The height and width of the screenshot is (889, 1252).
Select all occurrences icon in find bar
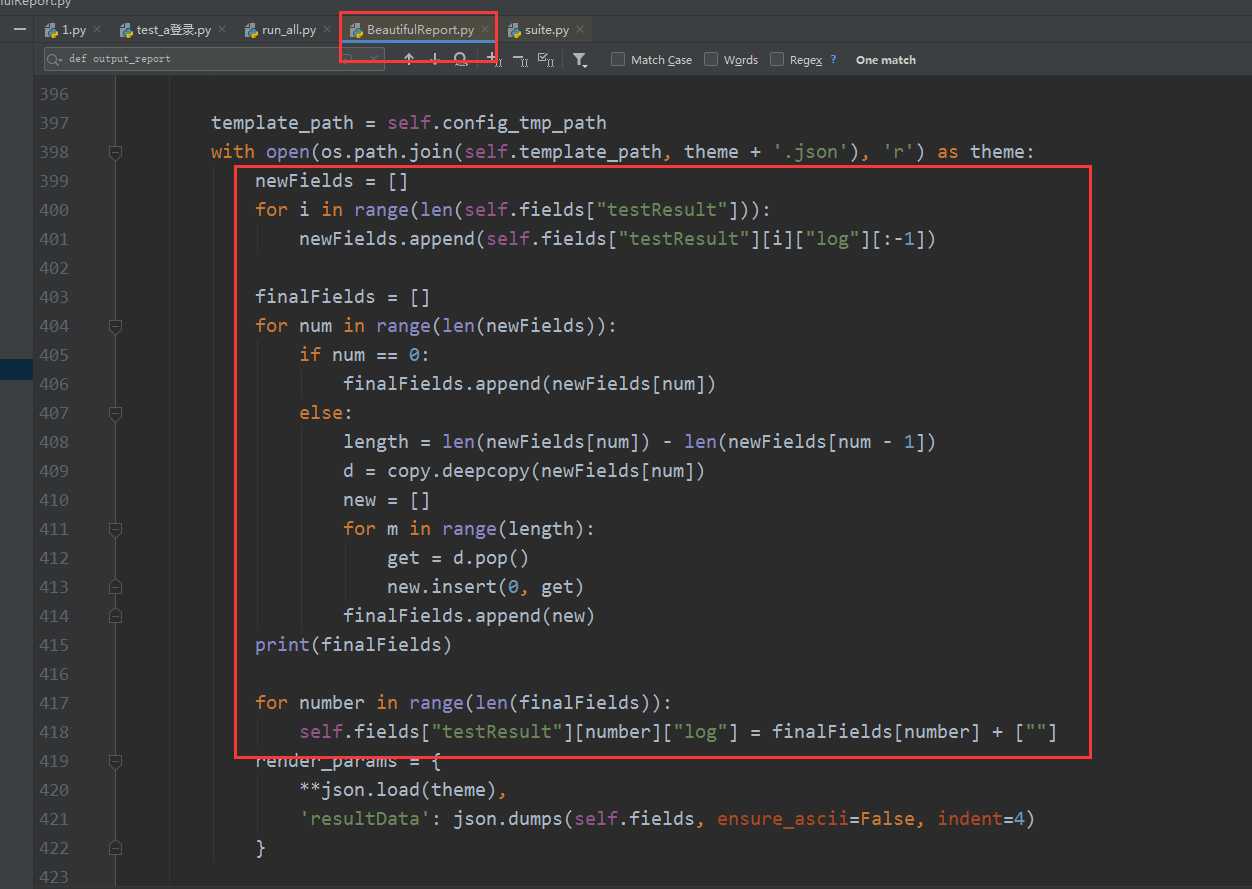(x=546, y=59)
